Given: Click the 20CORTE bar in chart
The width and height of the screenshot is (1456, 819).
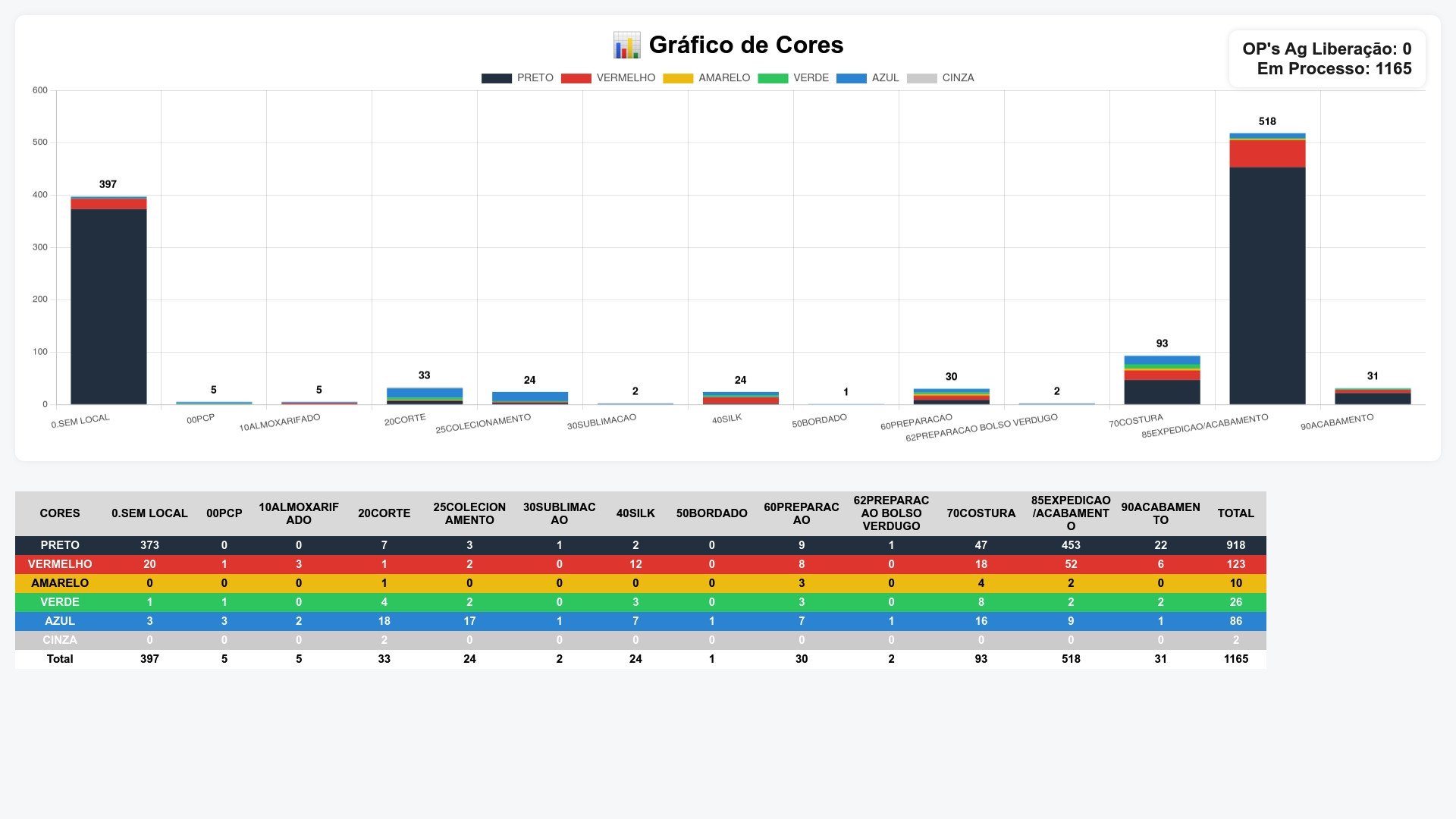Looking at the screenshot, I should click(425, 394).
